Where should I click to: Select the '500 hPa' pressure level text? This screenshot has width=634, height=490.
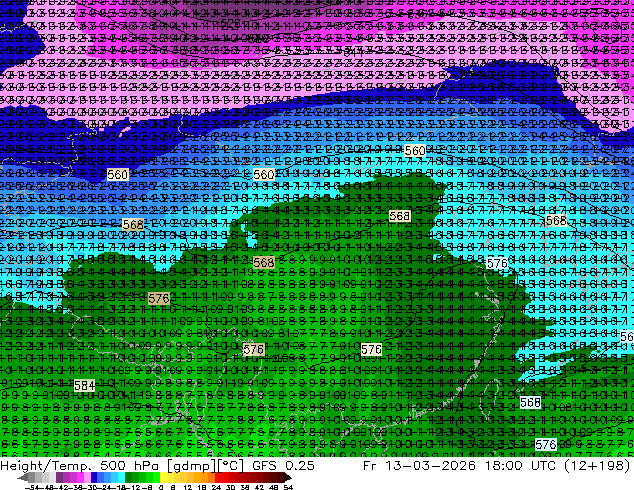128,466
